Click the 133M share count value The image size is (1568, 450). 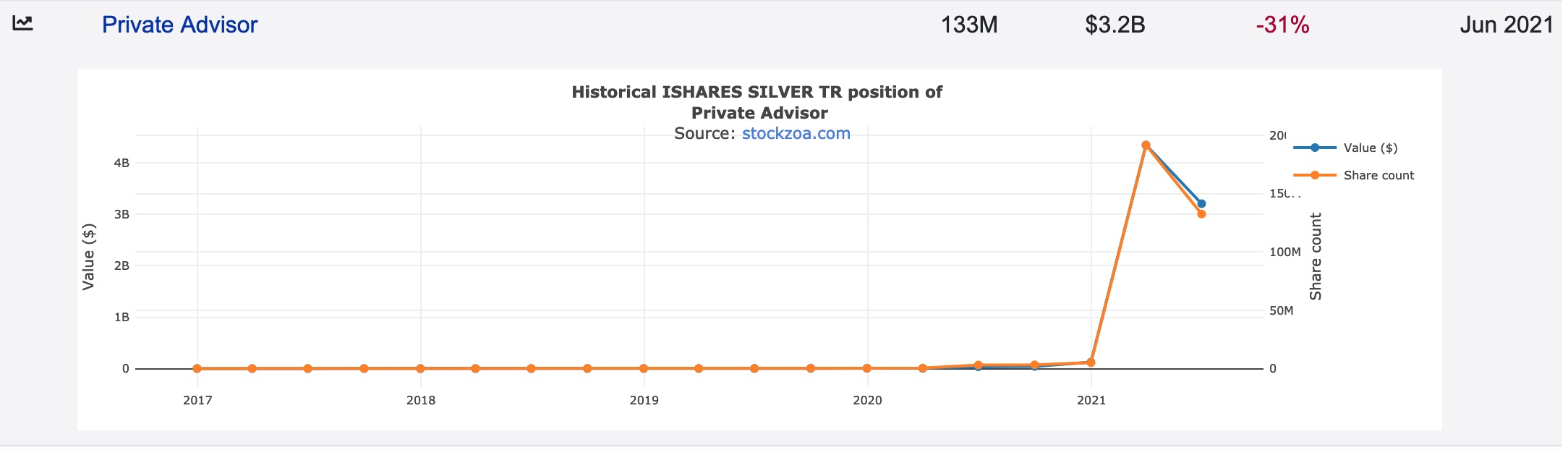969,25
